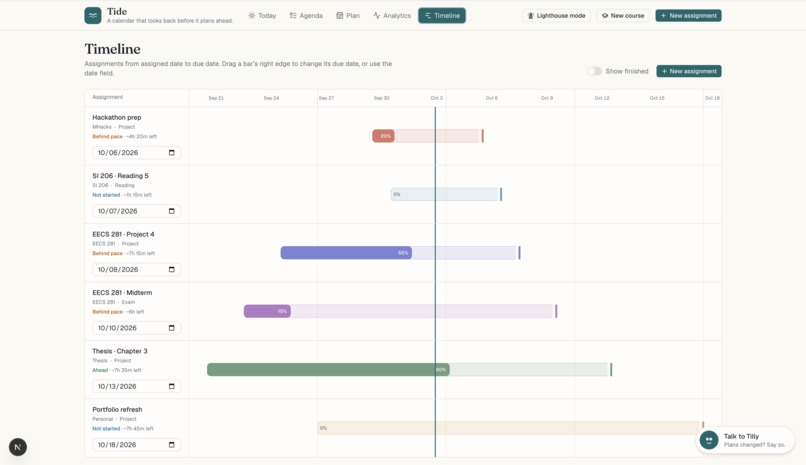Open the Plan tab
The image size is (806, 465).
(348, 15)
